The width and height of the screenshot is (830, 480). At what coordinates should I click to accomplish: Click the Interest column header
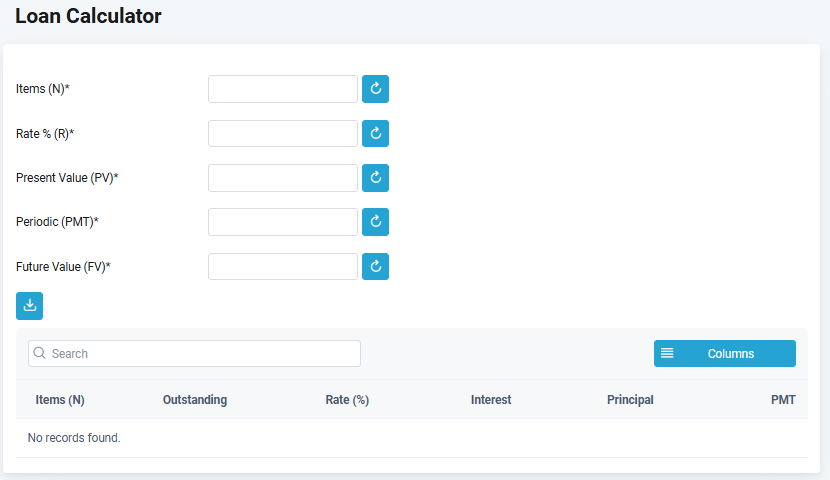click(x=491, y=400)
